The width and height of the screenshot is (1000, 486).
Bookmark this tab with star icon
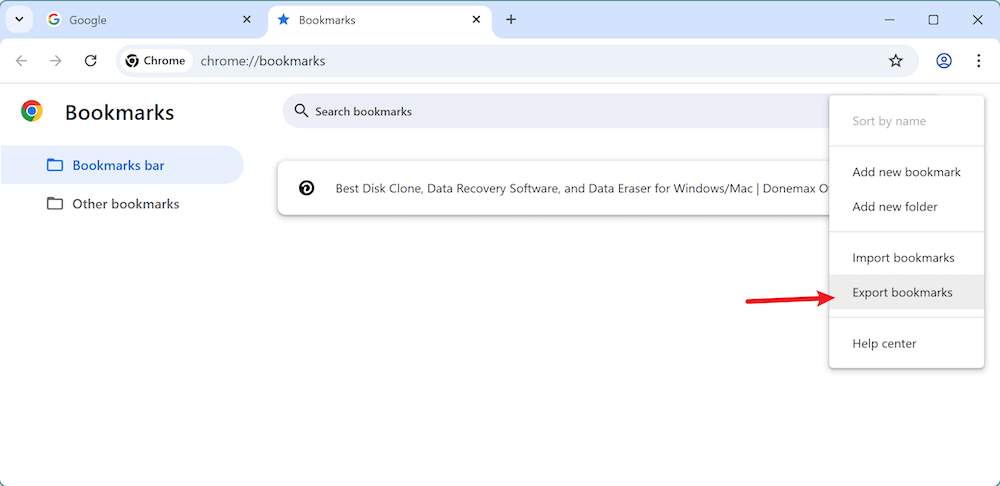click(x=896, y=61)
